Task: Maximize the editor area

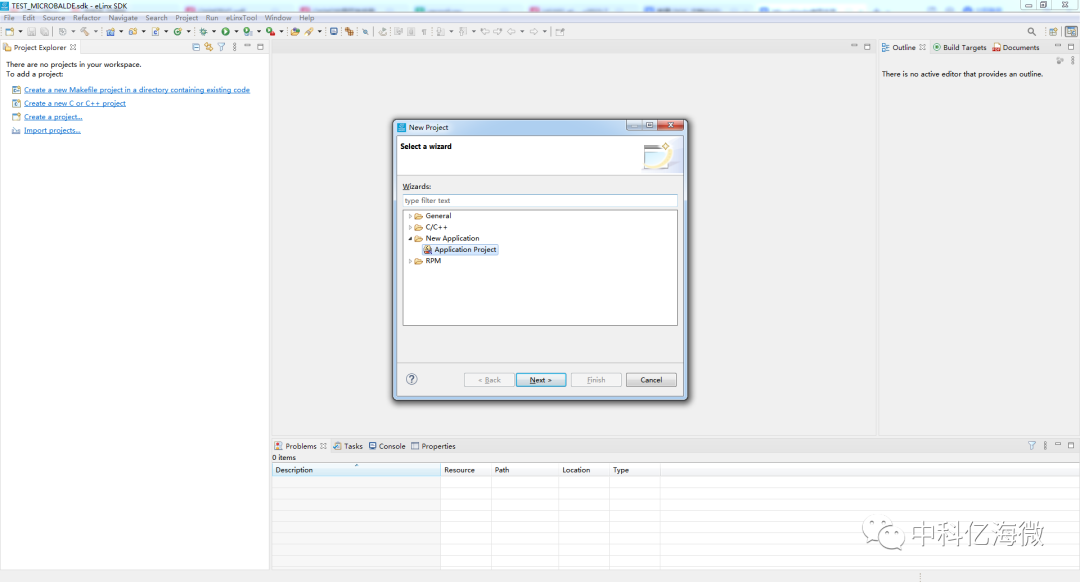Action: pyautogui.click(x=867, y=47)
